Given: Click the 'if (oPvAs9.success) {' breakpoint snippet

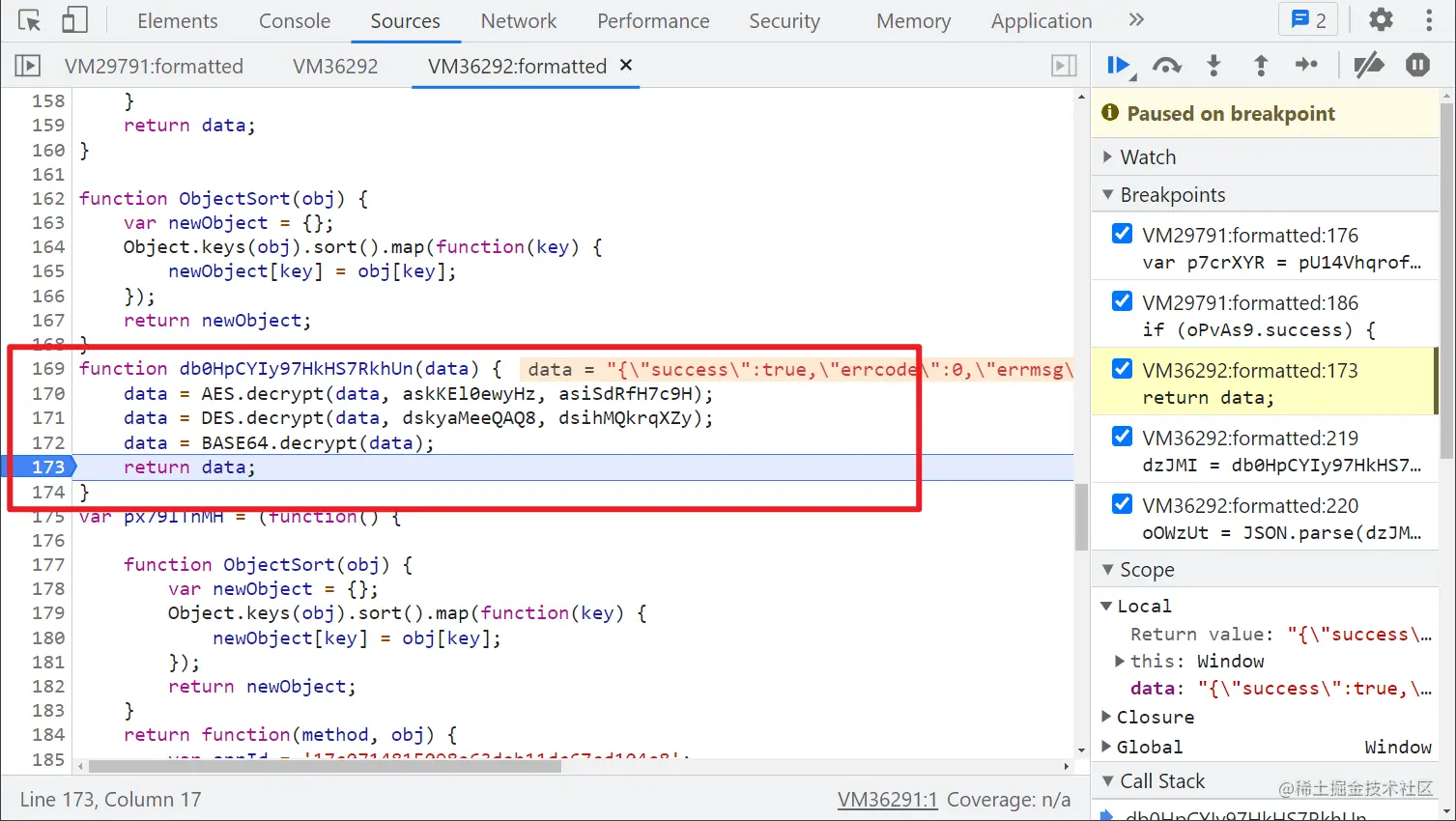Looking at the screenshot, I should [x=1259, y=329].
